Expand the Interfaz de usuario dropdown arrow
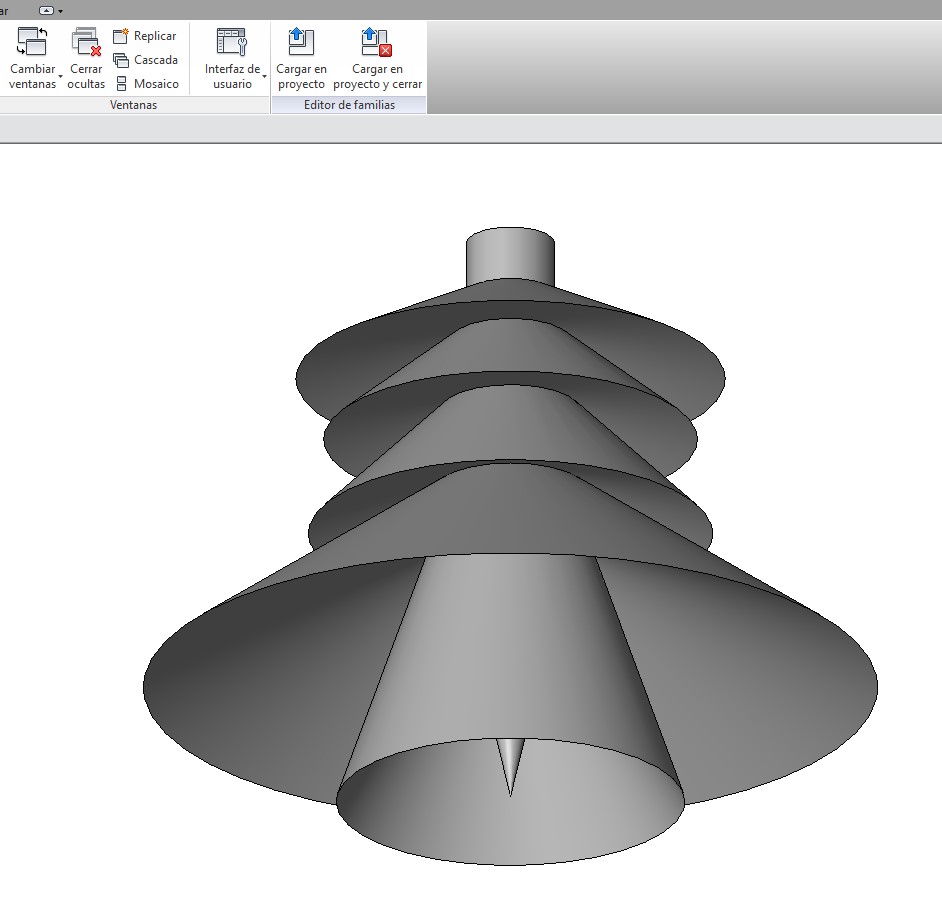 coord(264,76)
